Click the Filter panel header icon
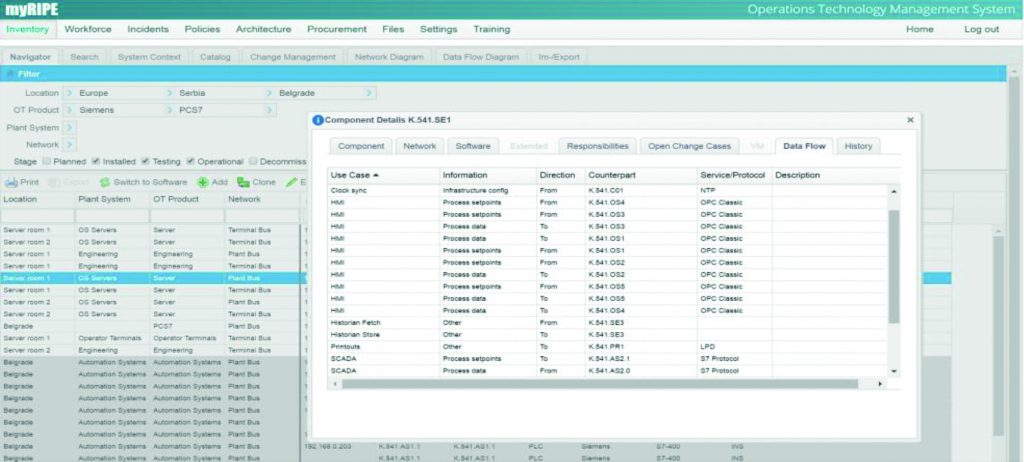 click(10, 74)
